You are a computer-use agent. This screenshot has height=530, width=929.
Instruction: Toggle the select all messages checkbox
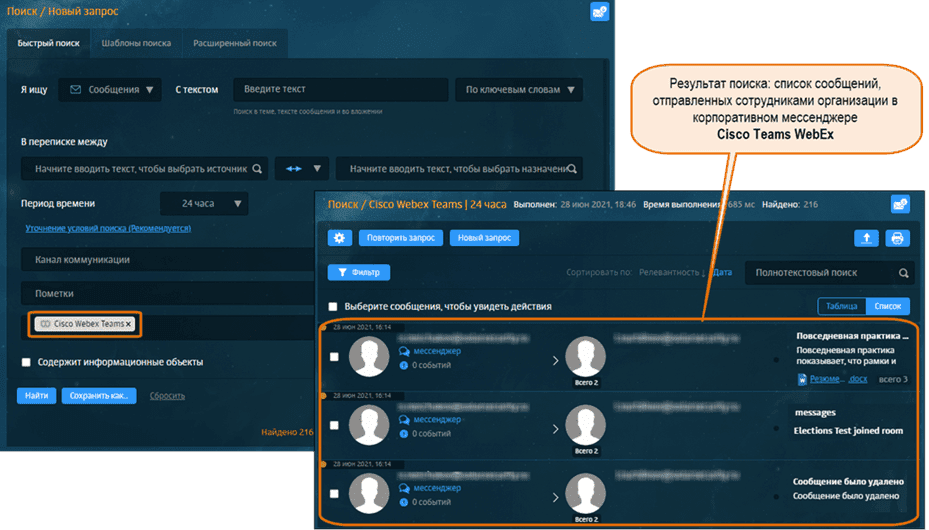click(333, 307)
